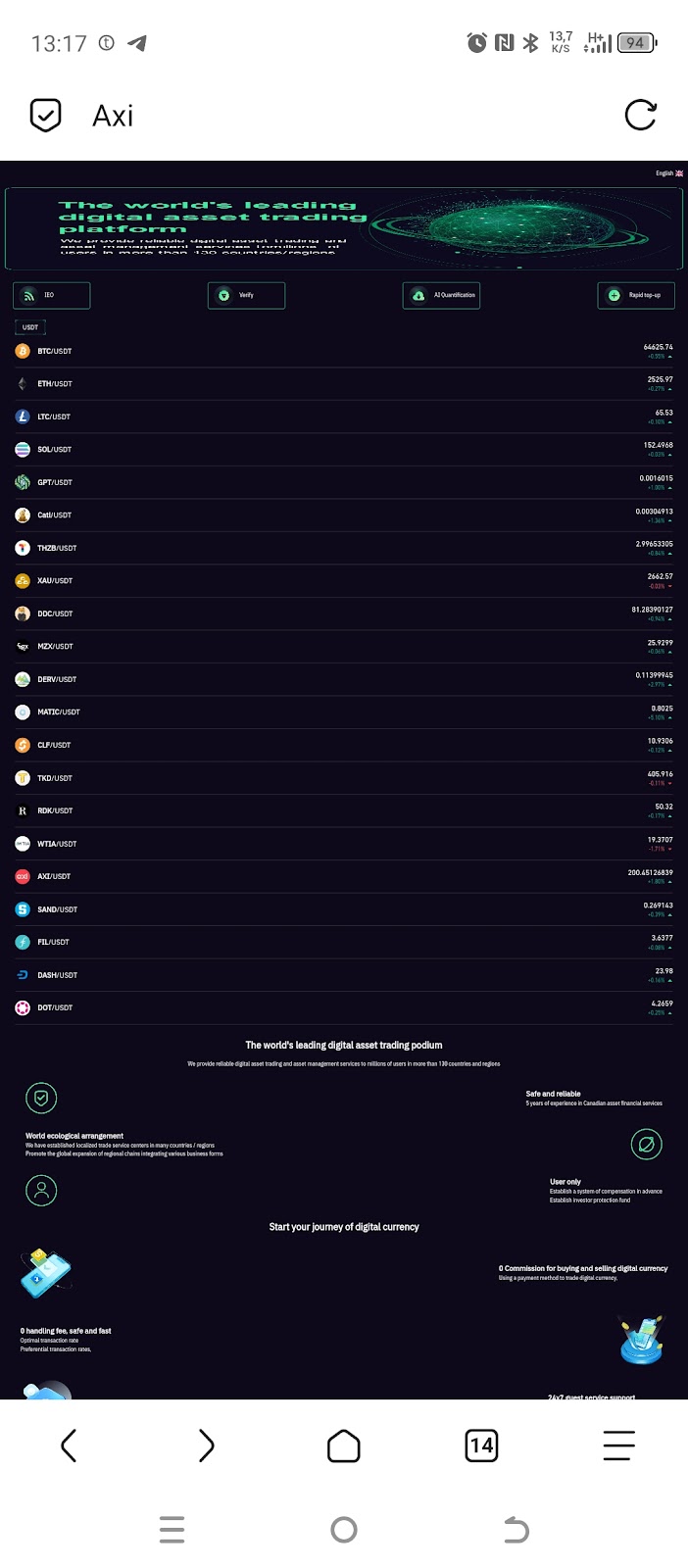
Task: Tap the browser home icon
Action: point(344,1445)
